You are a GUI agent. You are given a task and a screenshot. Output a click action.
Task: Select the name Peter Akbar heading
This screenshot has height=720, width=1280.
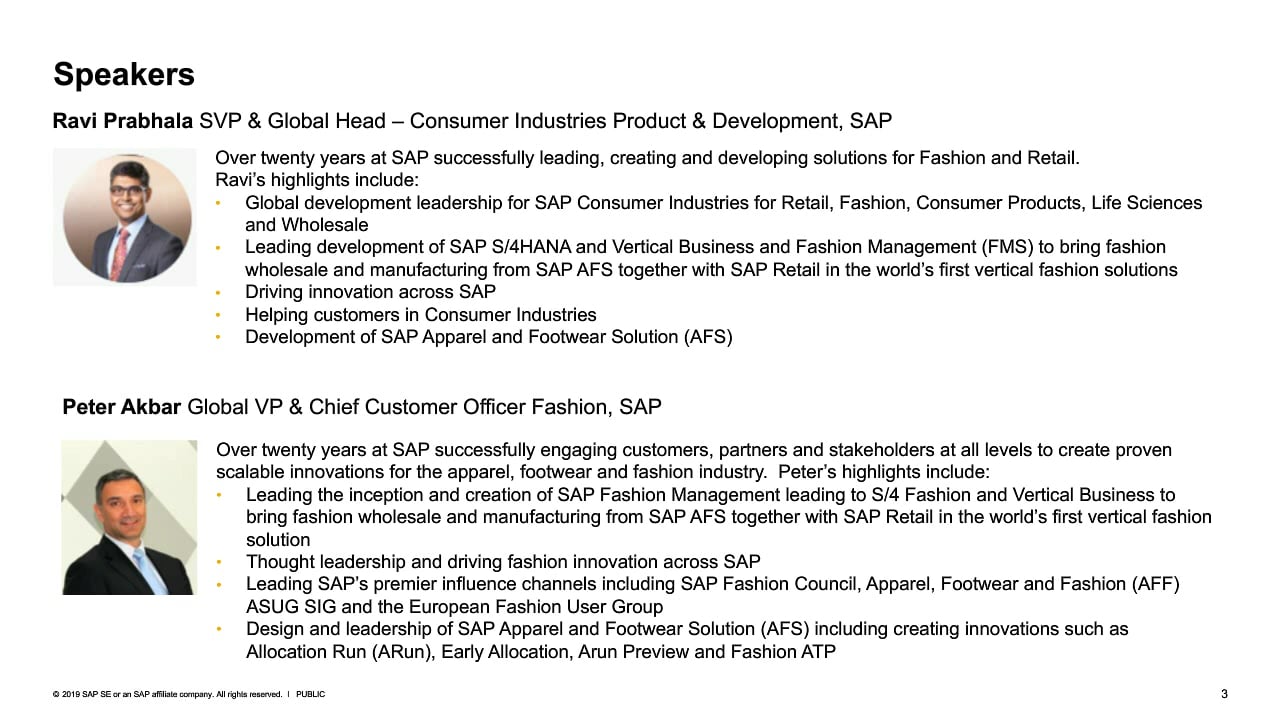point(122,407)
